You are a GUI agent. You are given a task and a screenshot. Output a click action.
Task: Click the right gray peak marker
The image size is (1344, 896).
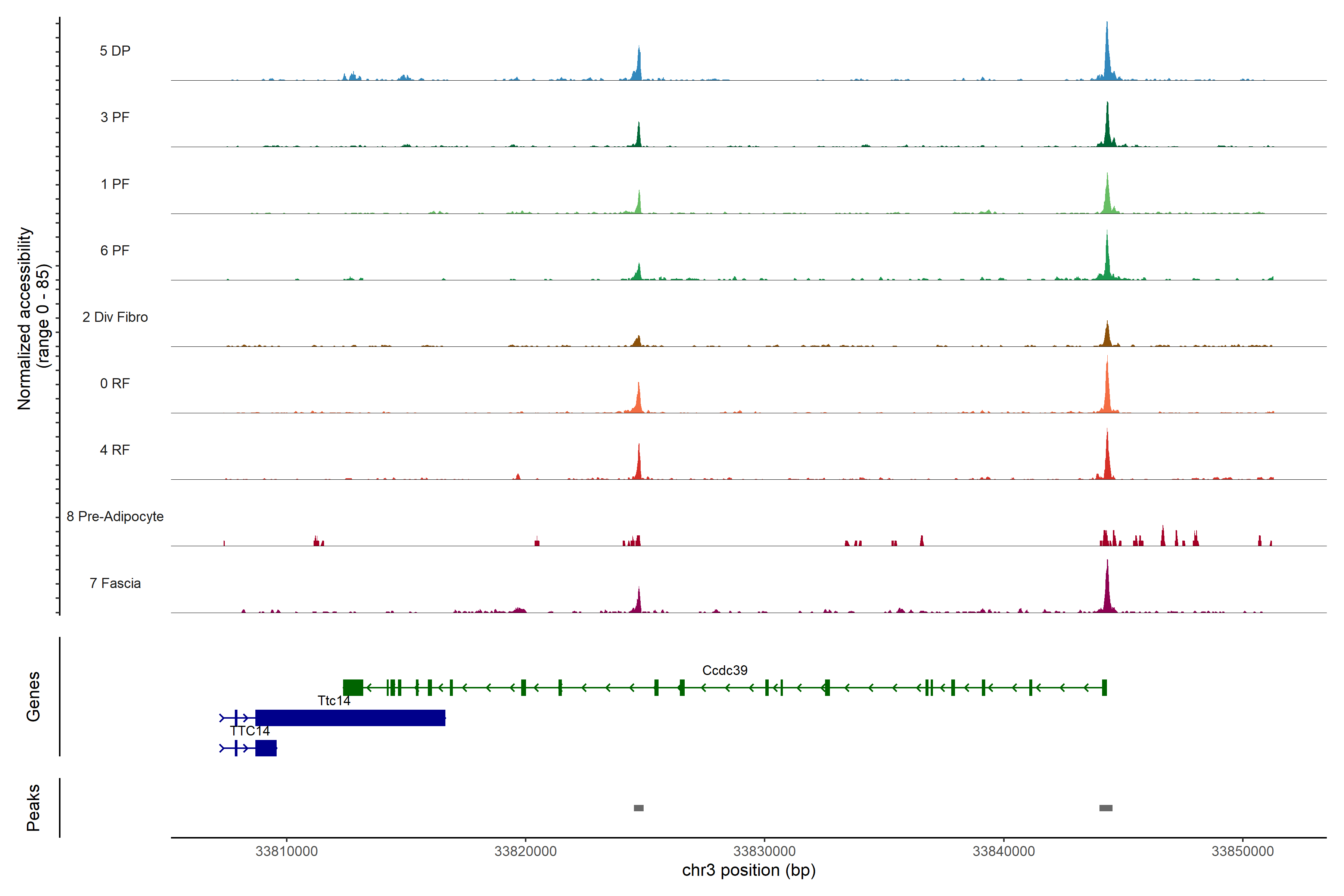pos(1106,808)
